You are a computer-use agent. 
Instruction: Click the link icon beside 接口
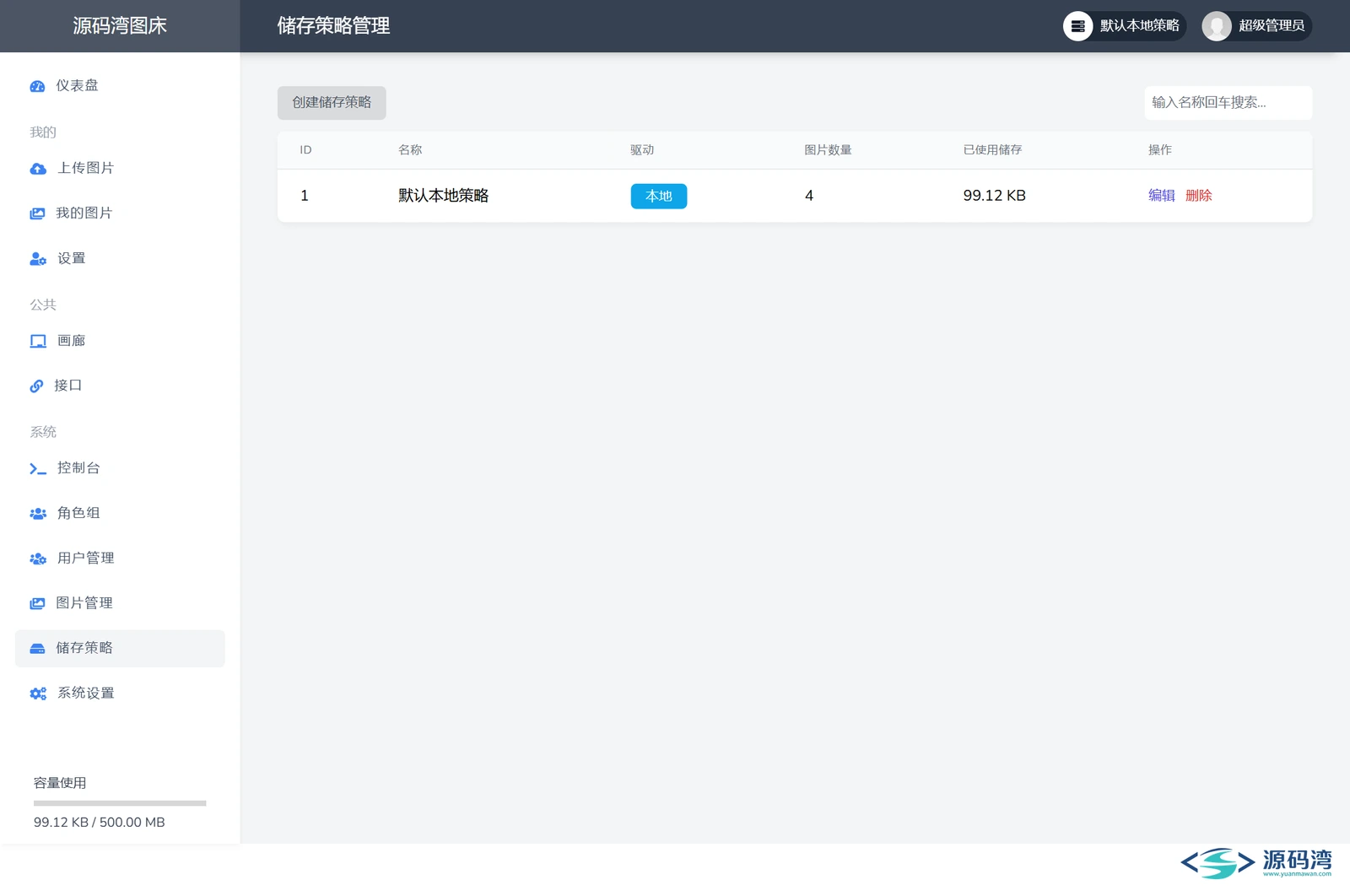(x=36, y=386)
